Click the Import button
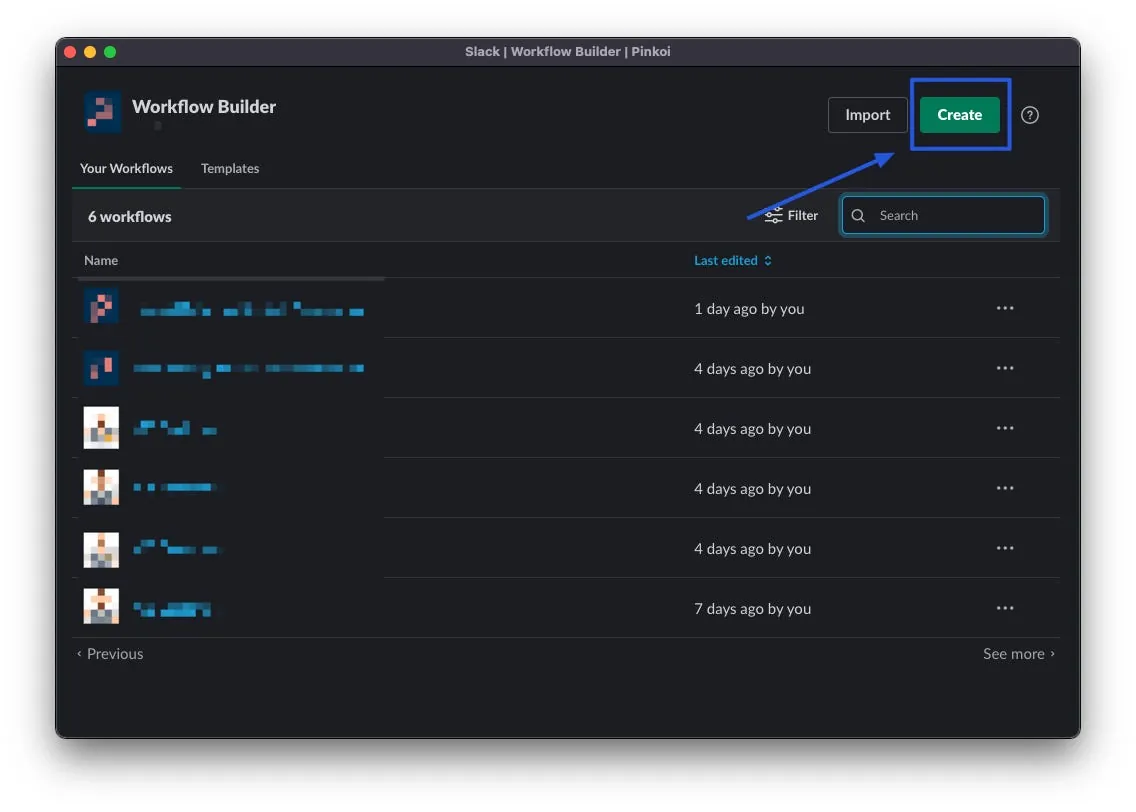 [867, 115]
